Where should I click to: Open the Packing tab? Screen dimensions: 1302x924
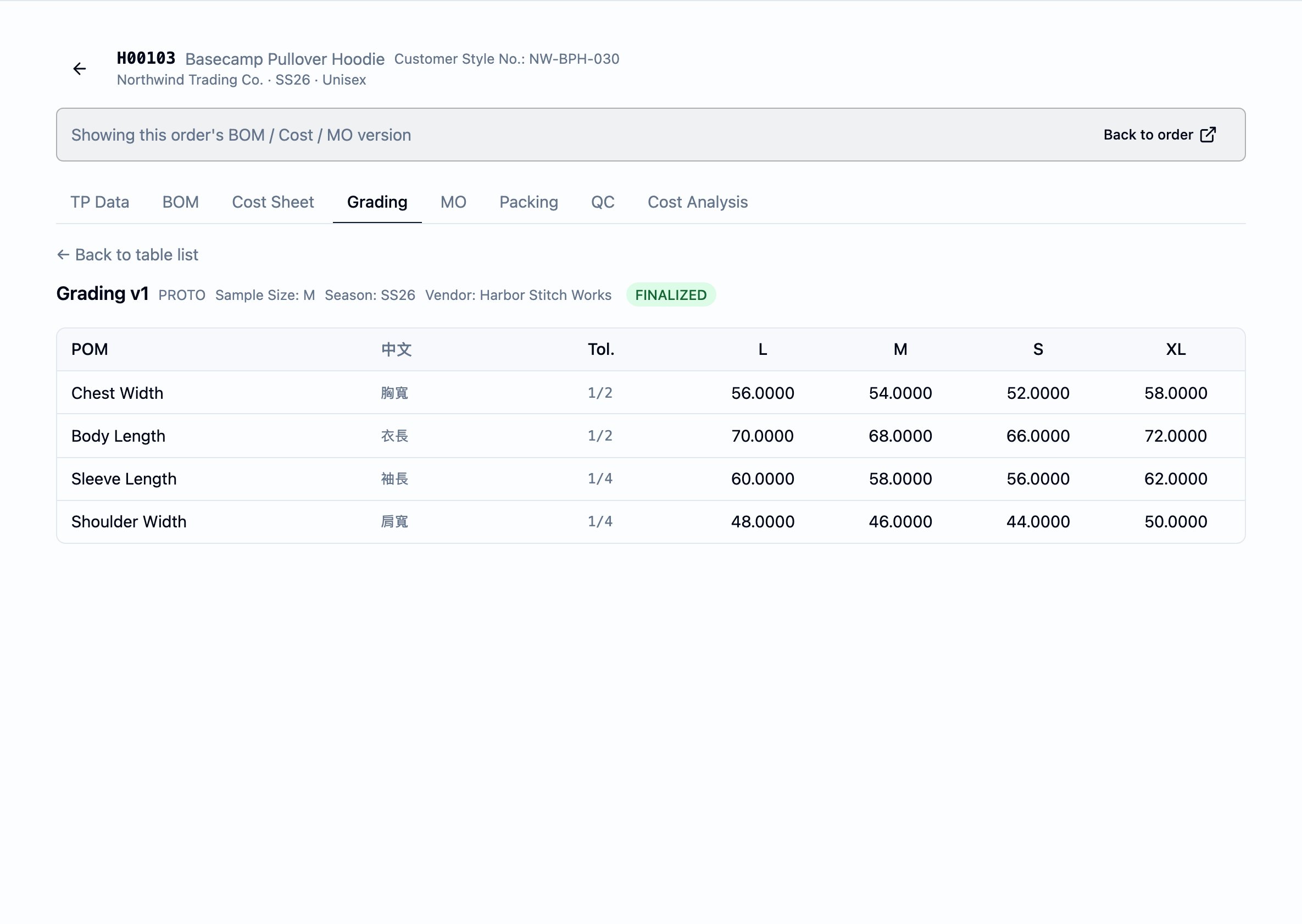528,202
